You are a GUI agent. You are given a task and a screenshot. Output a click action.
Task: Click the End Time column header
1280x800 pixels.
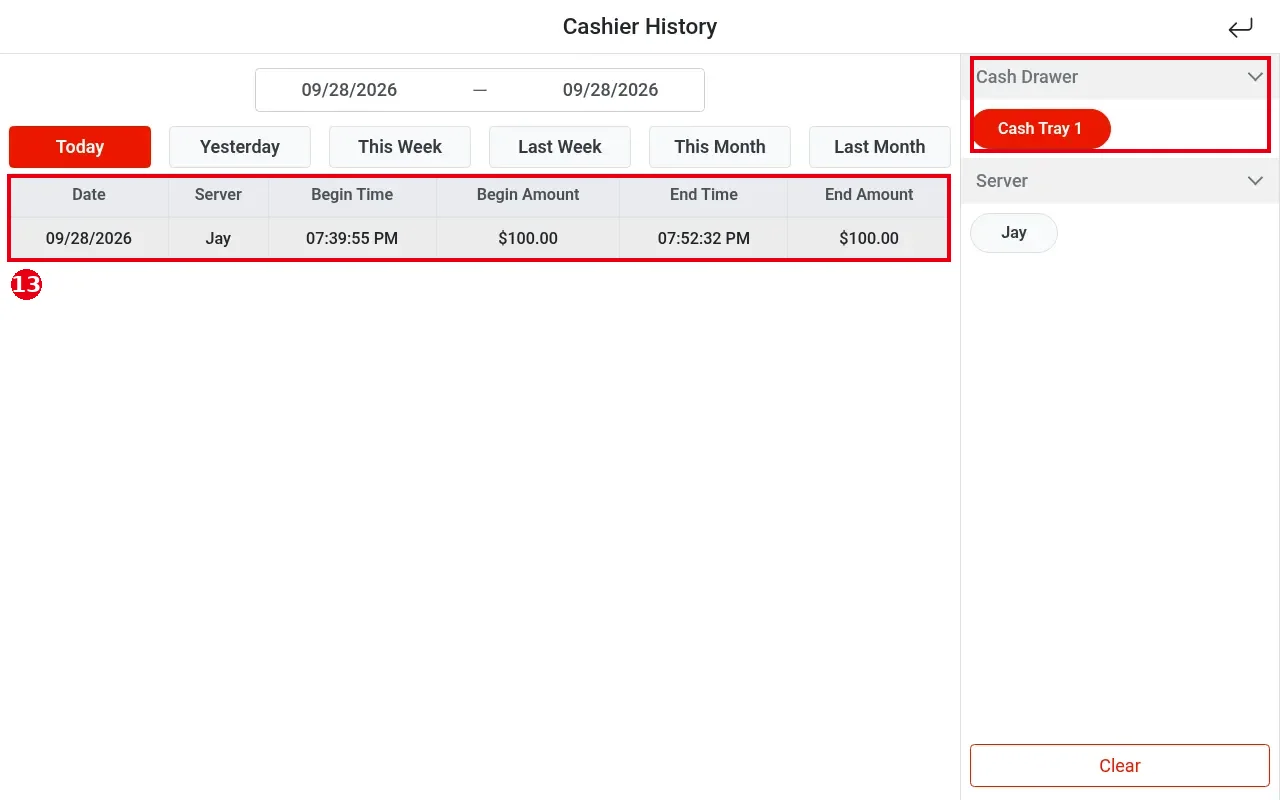[704, 195]
